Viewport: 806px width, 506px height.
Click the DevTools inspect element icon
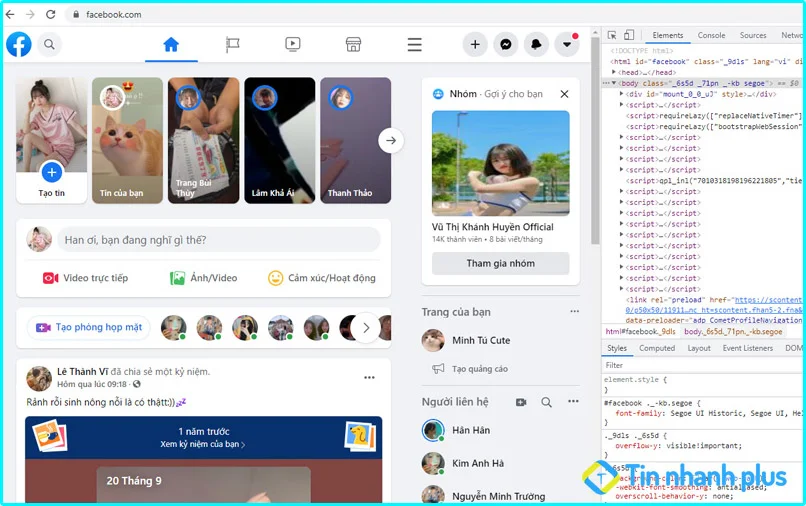[x=612, y=35]
